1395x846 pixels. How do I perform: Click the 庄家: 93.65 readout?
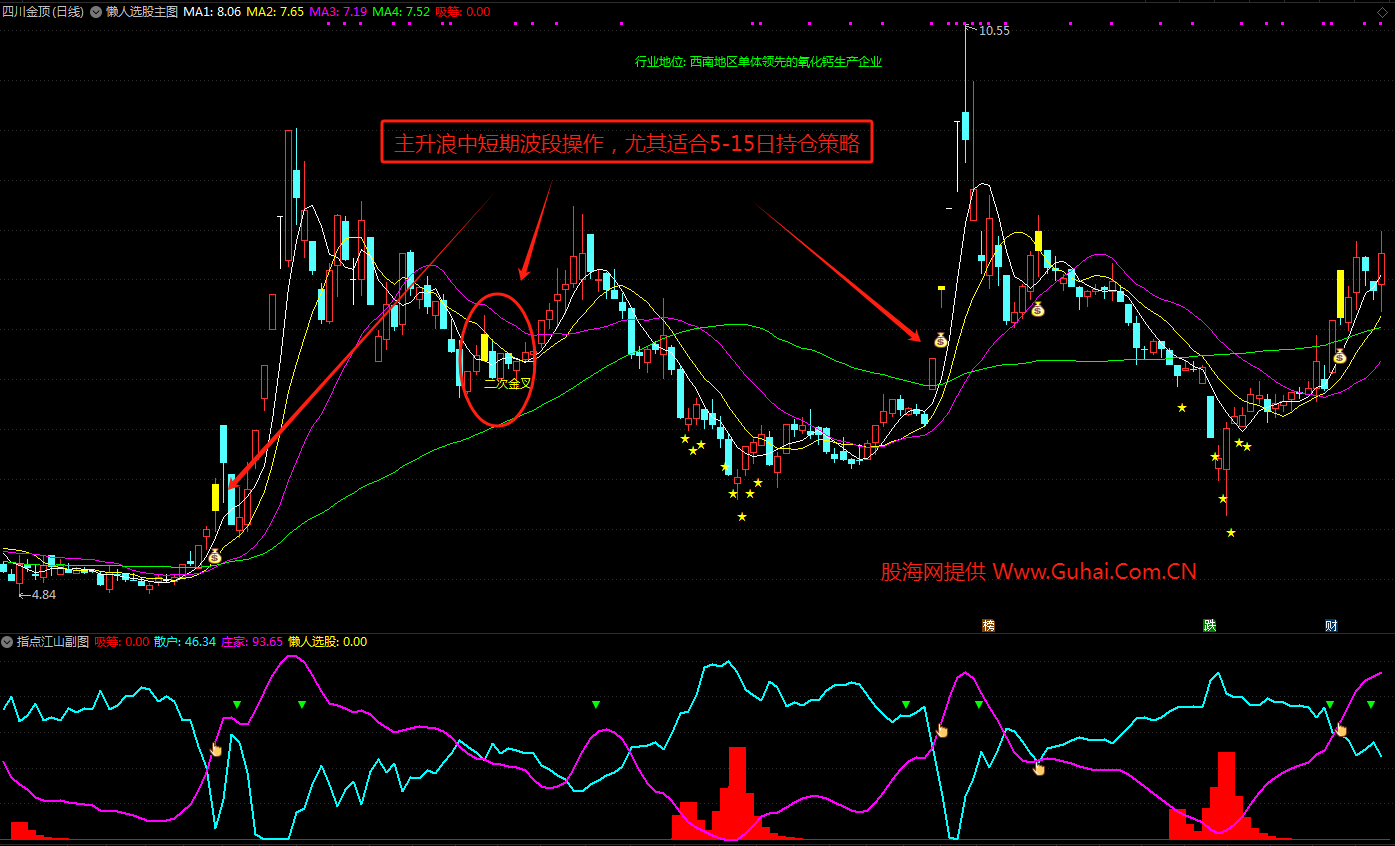point(251,642)
